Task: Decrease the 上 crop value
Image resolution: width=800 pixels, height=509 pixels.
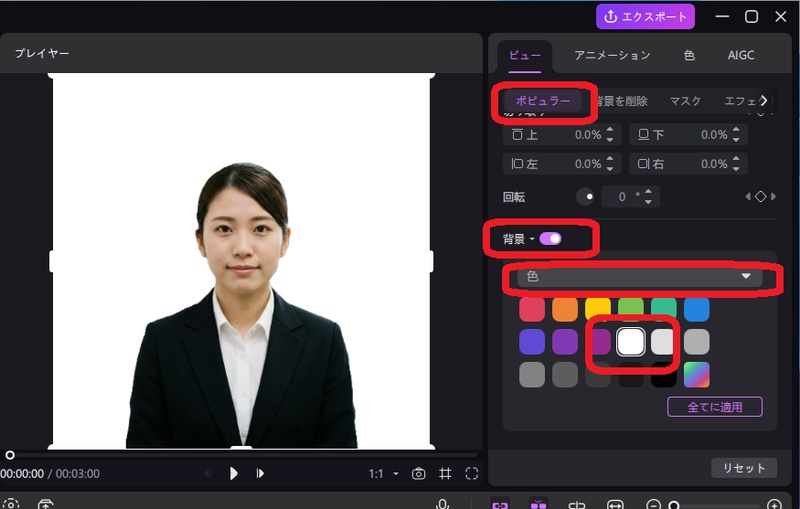Action: [610, 139]
